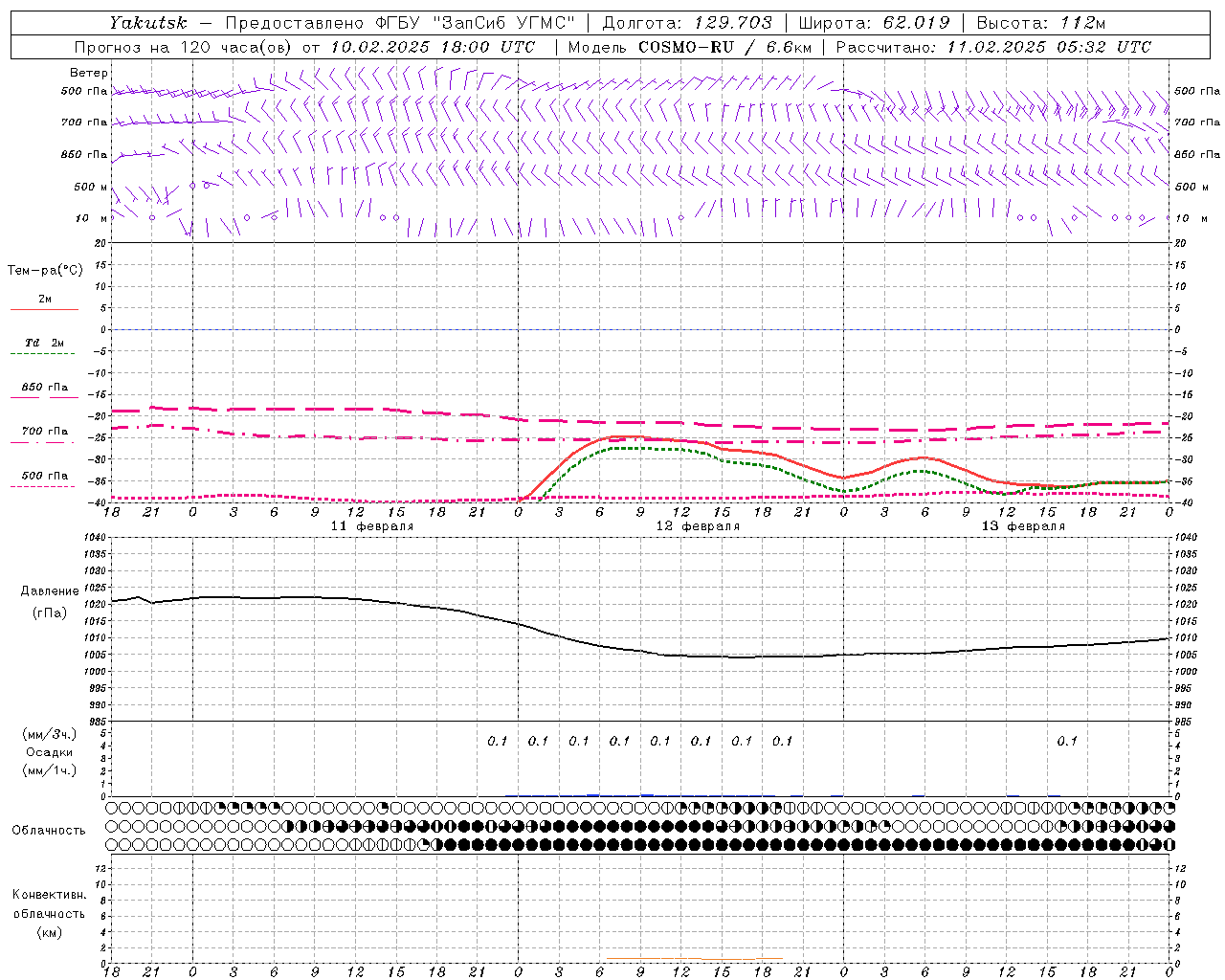Screen dimensions: 1225x980
Task: Click the '2м' temperature legend entry
Action: click(x=45, y=300)
